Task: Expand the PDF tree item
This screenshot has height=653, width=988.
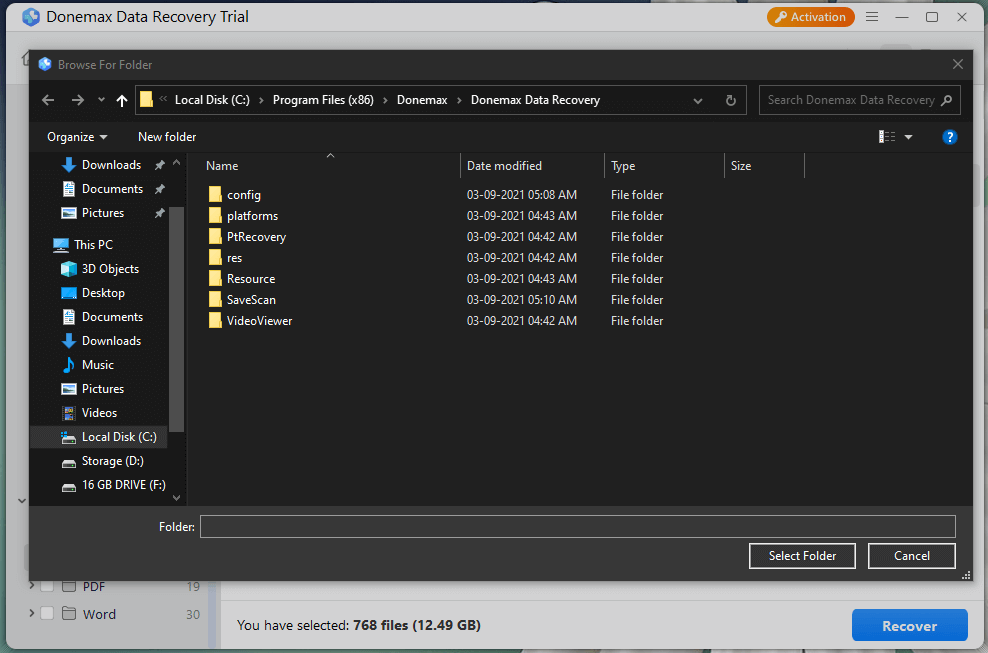Action: click(32, 586)
